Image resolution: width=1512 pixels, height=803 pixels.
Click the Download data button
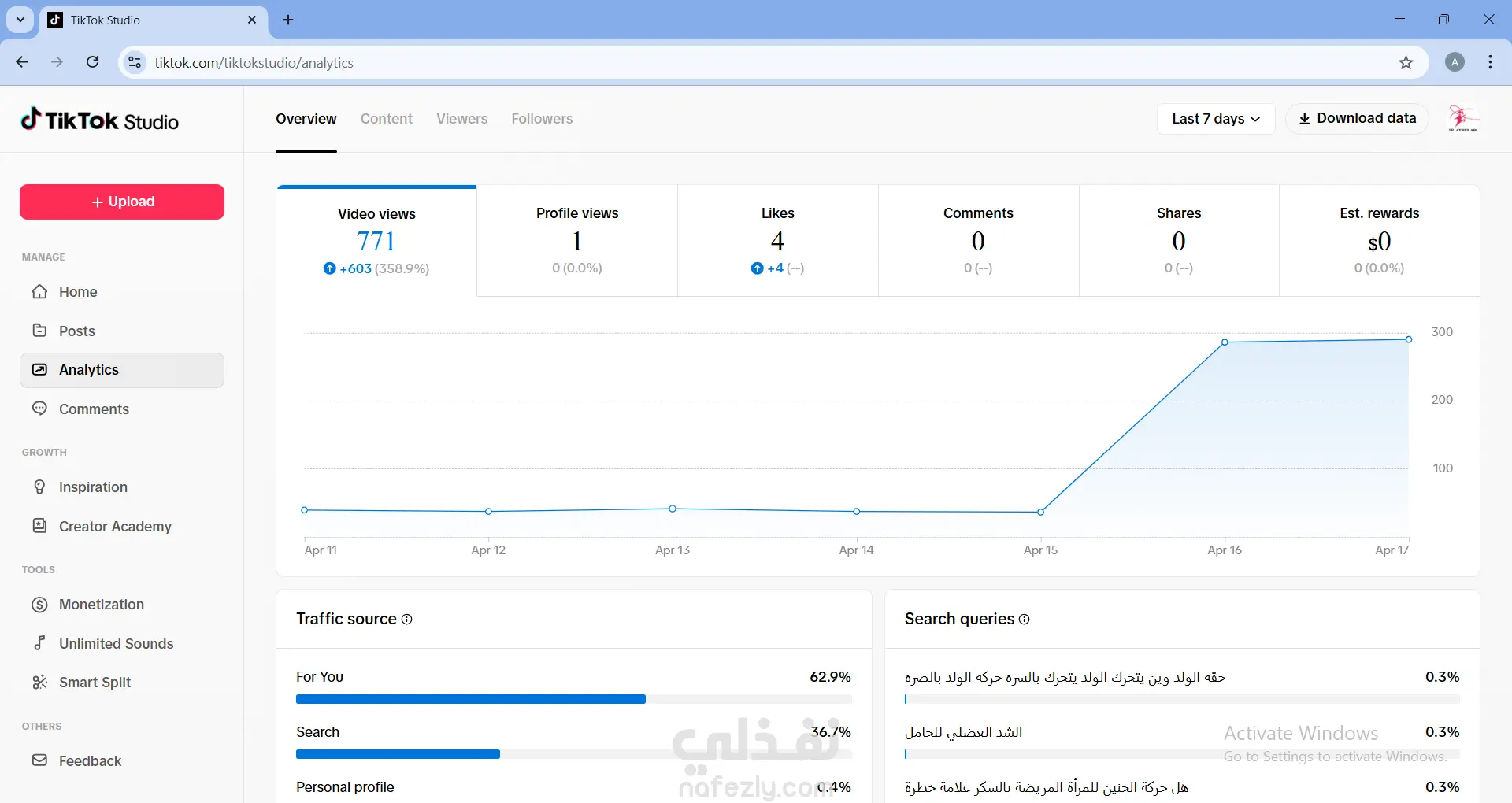[x=1357, y=119]
